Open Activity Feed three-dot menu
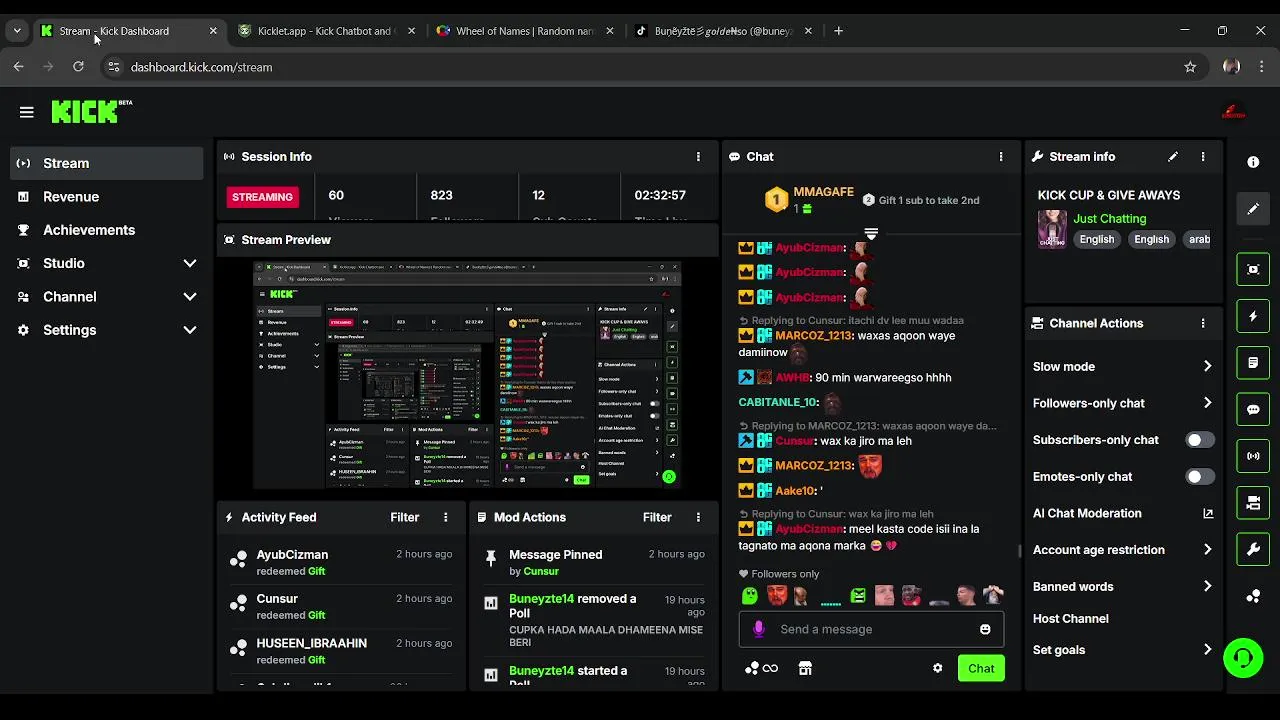Screen dimensions: 1280x720 [446, 517]
